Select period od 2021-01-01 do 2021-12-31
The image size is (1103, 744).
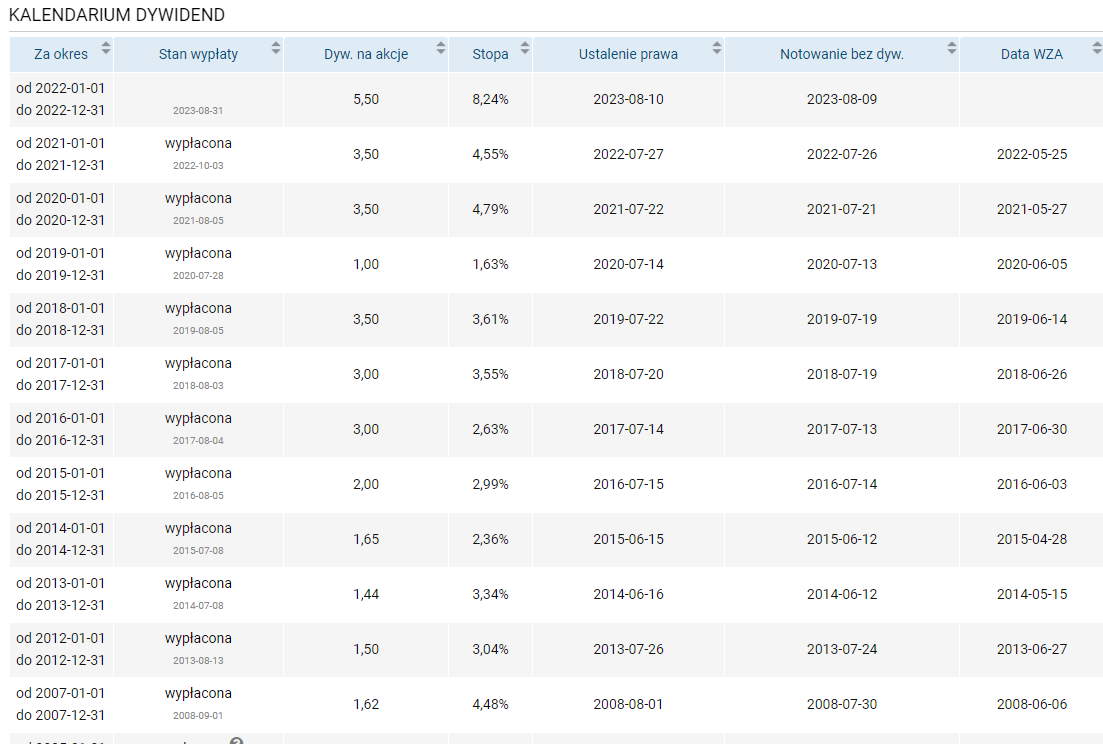(x=60, y=154)
